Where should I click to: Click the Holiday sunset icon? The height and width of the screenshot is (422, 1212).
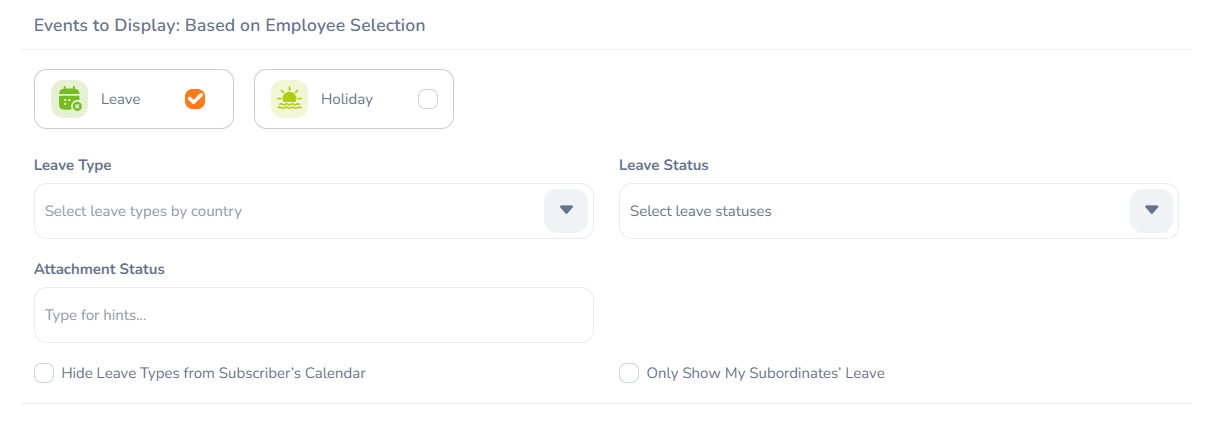(x=289, y=99)
